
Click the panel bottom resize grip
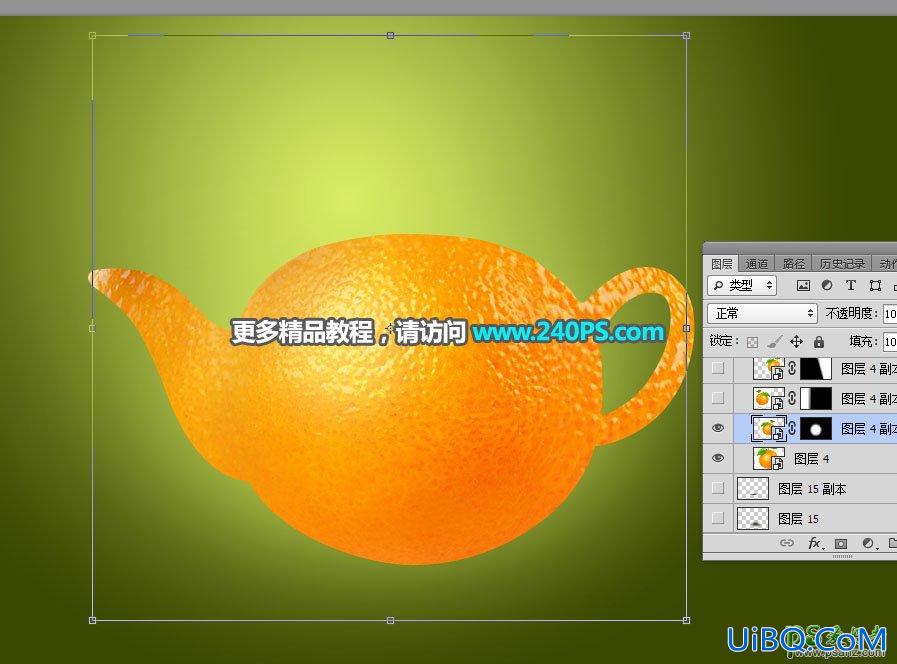tap(842, 556)
